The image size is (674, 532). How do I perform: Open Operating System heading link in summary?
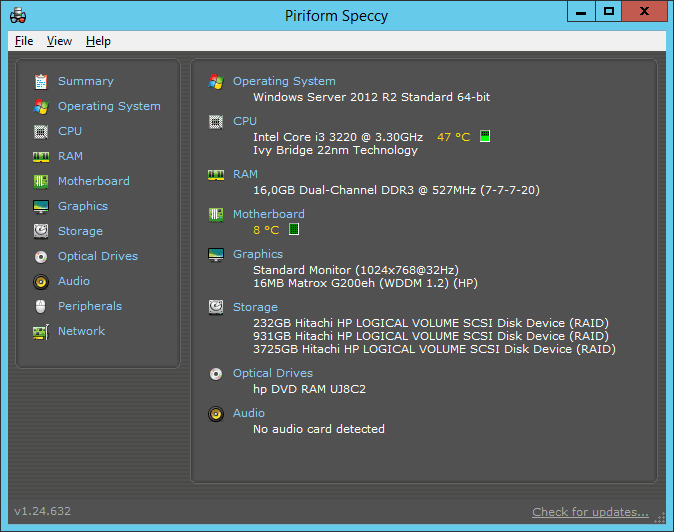point(284,81)
